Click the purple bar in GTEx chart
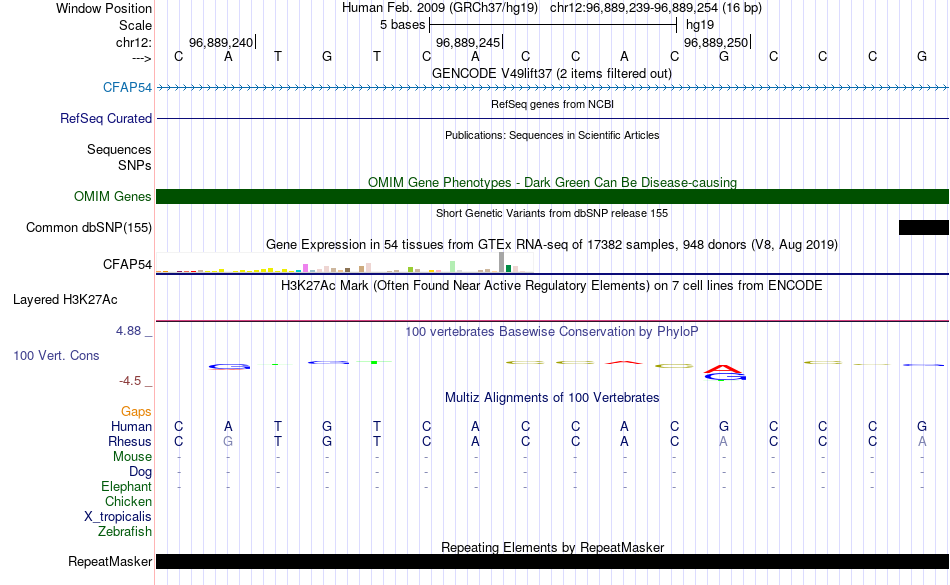 click(x=305, y=268)
